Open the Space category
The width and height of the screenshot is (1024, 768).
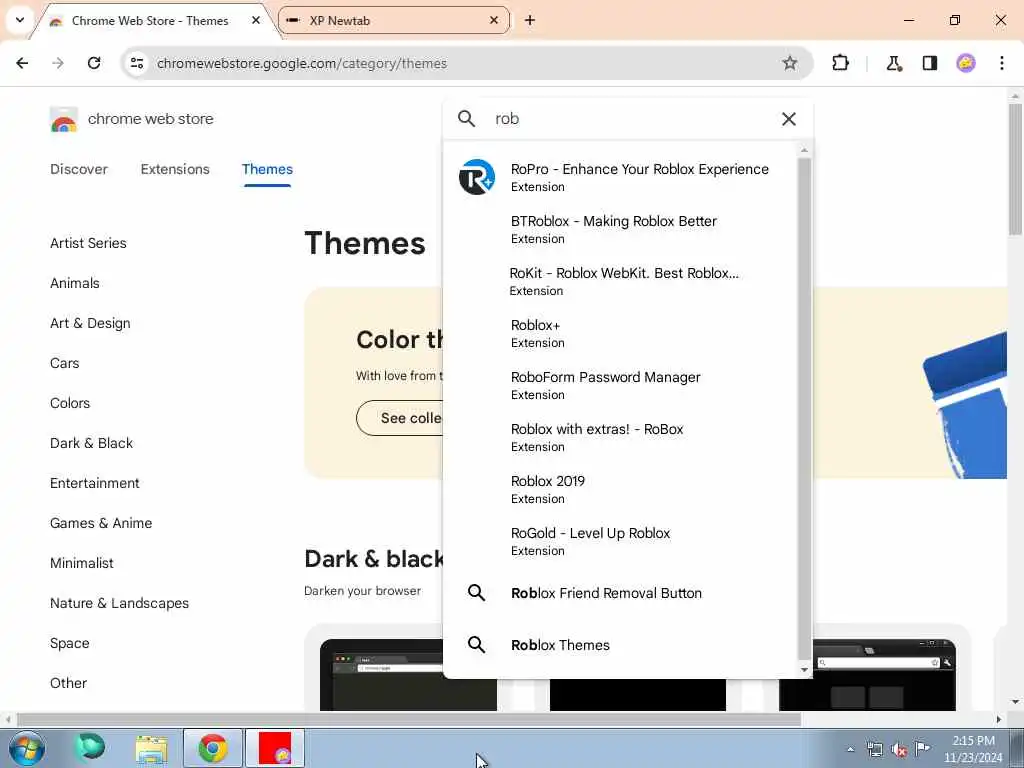point(69,643)
